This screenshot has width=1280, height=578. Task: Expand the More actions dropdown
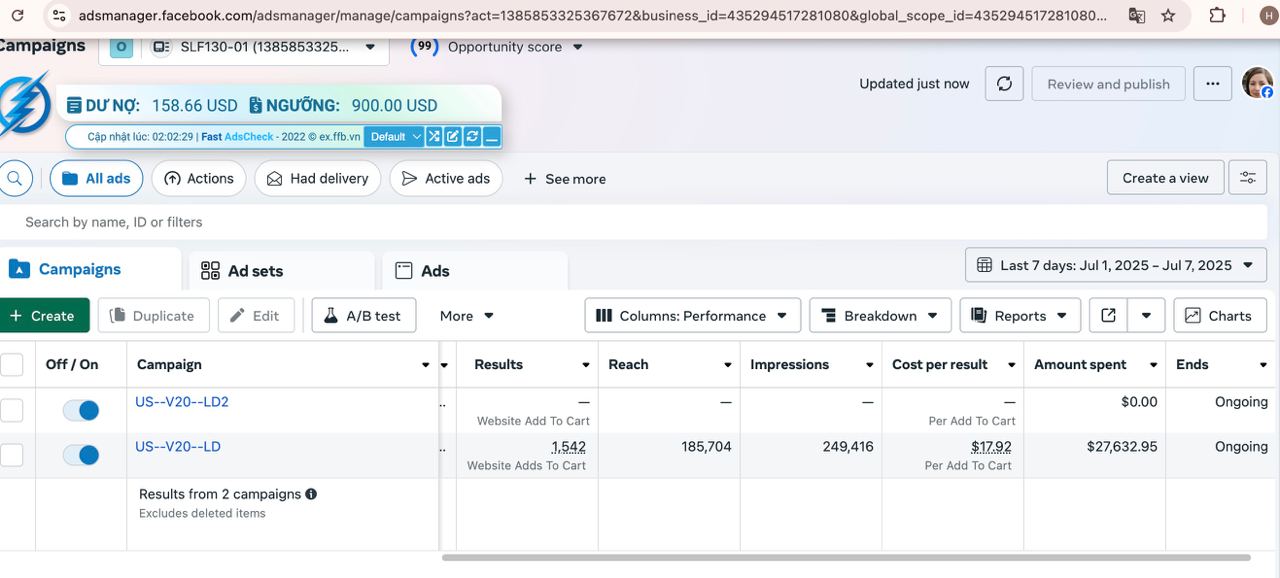467,316
